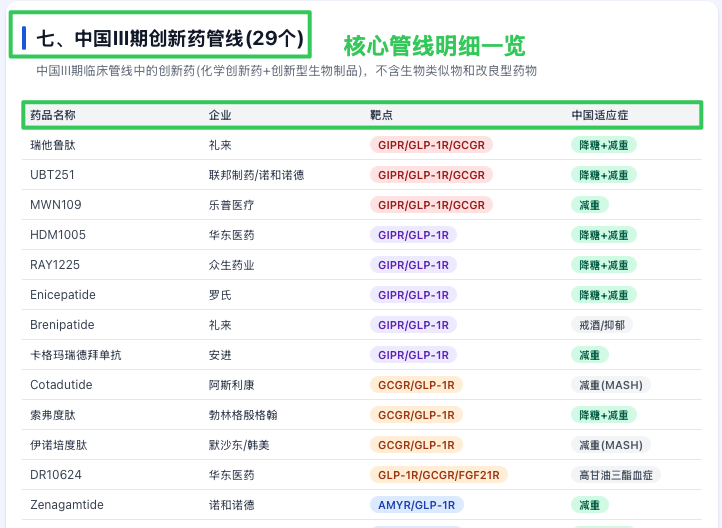
Task: Select the 中国适应症 column header
Action: click(x=600, y=115)
